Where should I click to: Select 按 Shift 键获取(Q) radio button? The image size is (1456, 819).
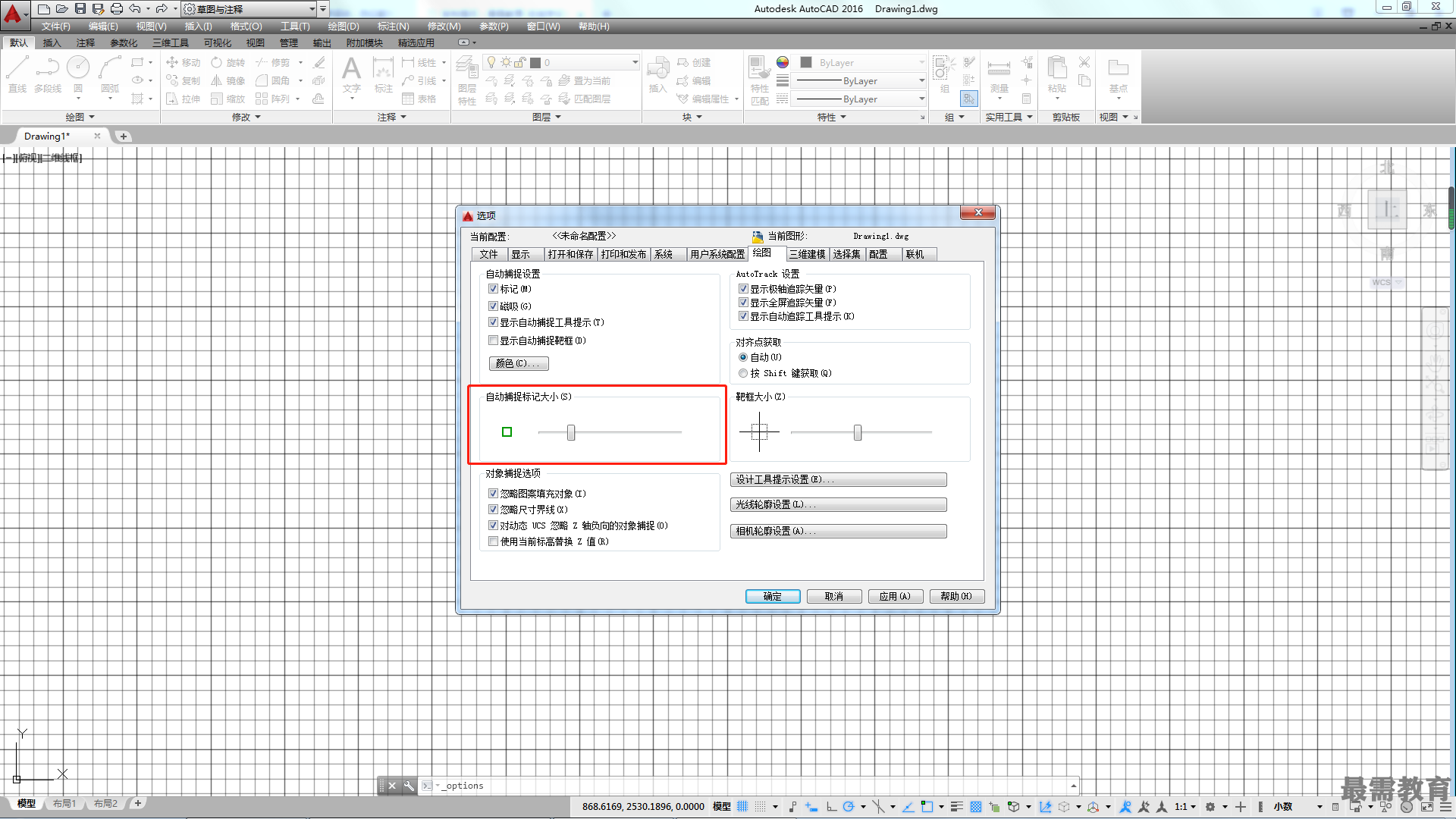(743, 373)
